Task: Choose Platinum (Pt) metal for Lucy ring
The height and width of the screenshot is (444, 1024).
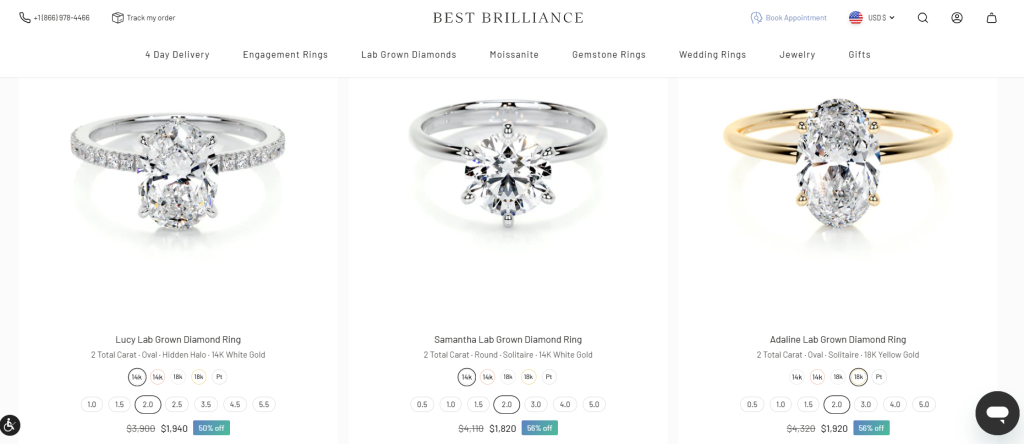Action: click(219, 377)
